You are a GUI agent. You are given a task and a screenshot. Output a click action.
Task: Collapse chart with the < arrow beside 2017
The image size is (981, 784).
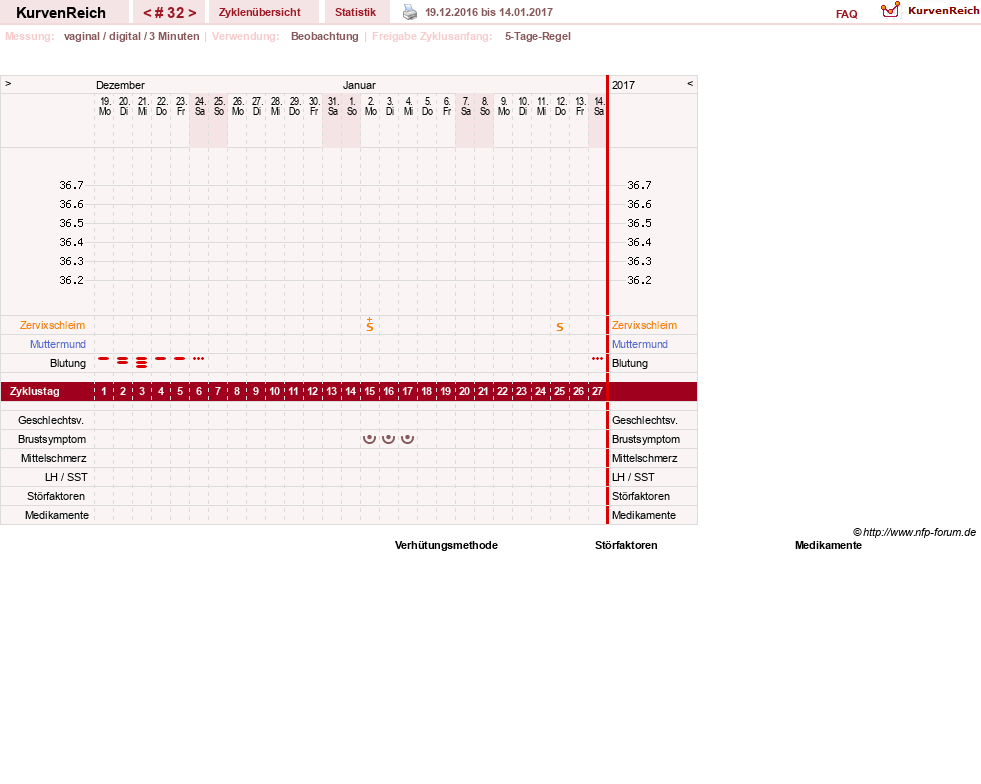690,83
